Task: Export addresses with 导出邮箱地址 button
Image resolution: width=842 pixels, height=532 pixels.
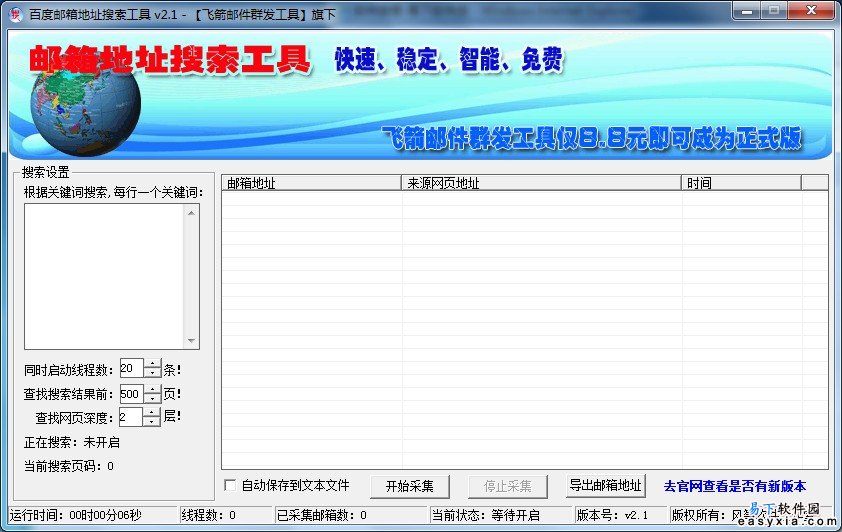Action: [605, 486]
